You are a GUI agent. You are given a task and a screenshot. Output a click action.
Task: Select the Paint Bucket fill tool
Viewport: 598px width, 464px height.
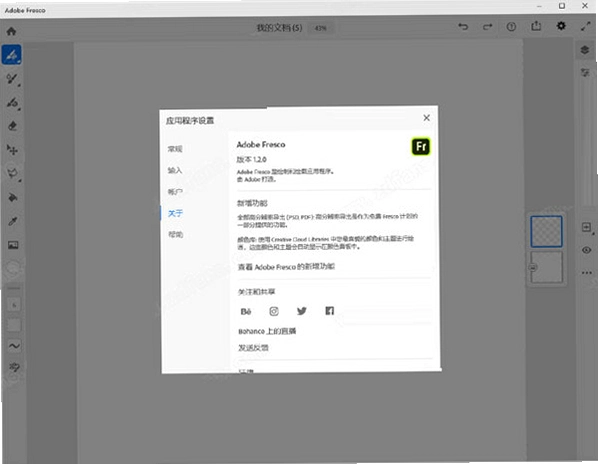click(13, 197)
